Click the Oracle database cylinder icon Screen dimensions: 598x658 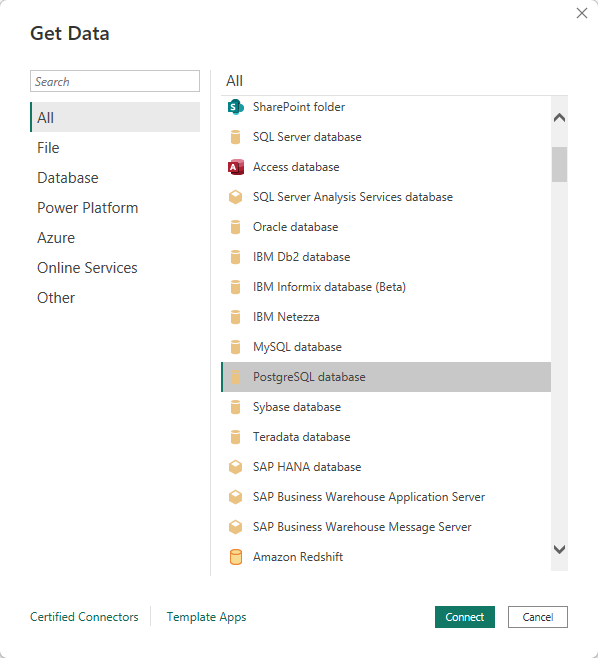pyautogui.click(x=235, y=227)
